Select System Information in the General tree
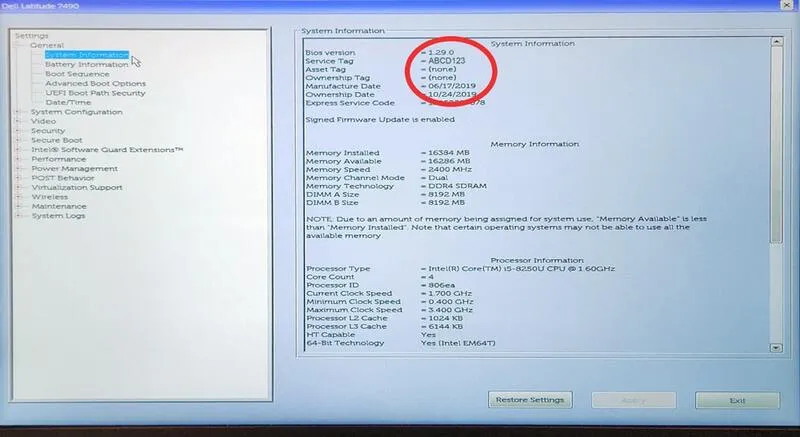 (x=87, y=55)
